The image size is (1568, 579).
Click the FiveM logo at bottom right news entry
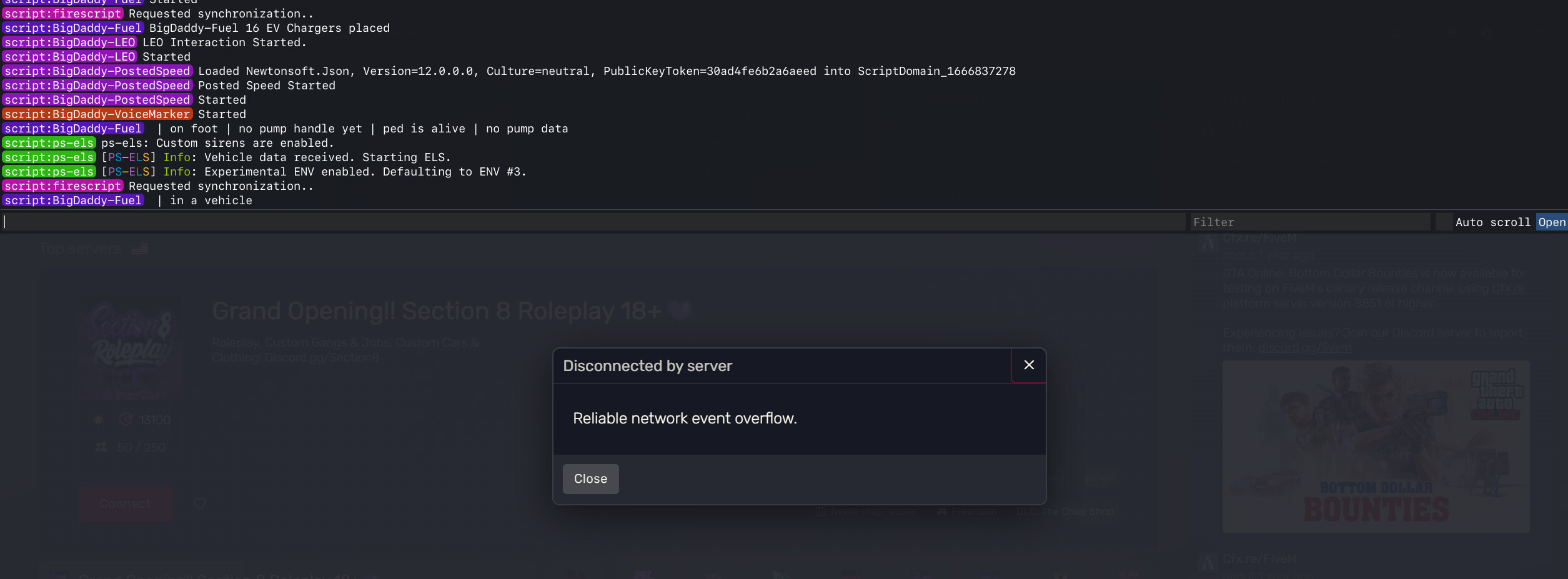point(1208,562)
